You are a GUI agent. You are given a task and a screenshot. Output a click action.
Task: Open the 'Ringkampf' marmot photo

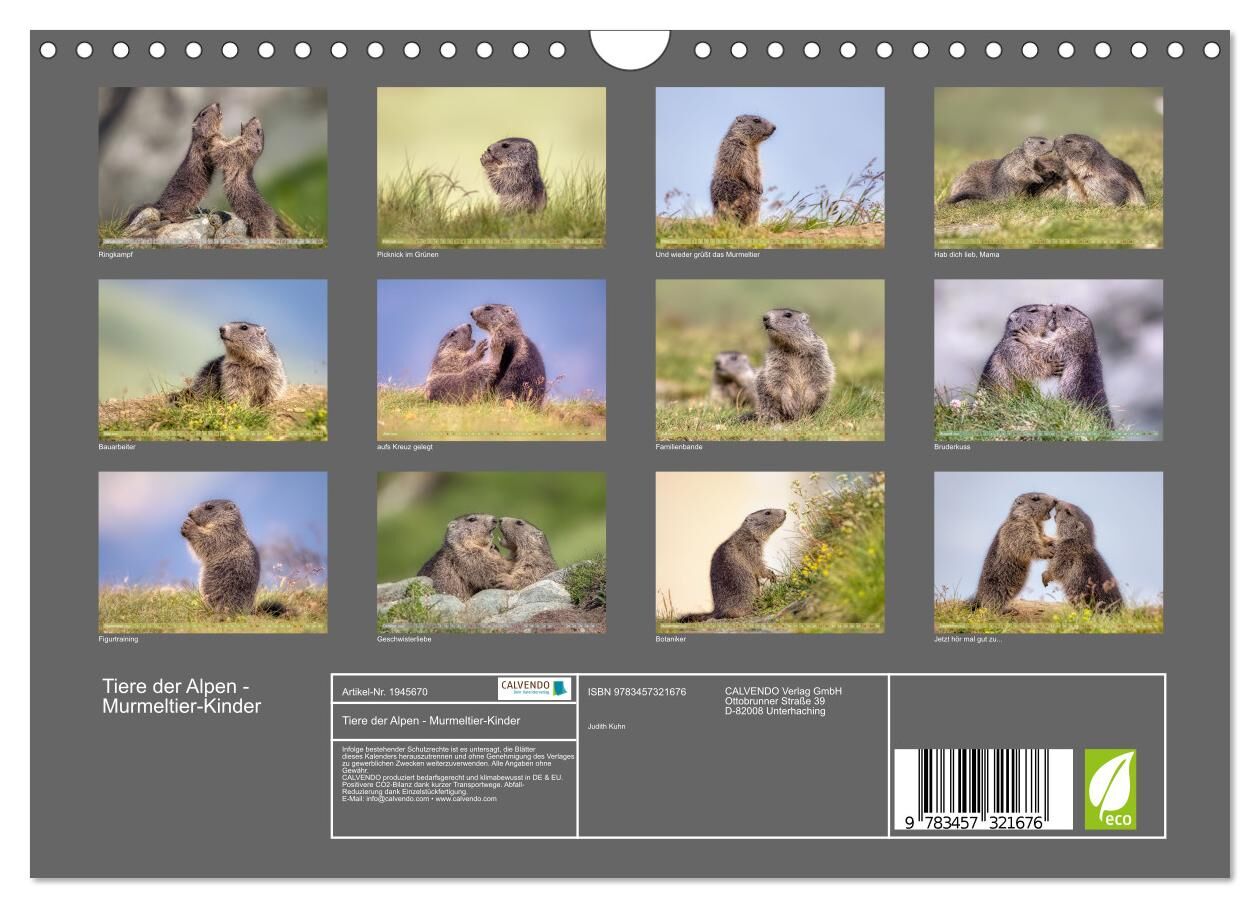click(x=212, y=167)
